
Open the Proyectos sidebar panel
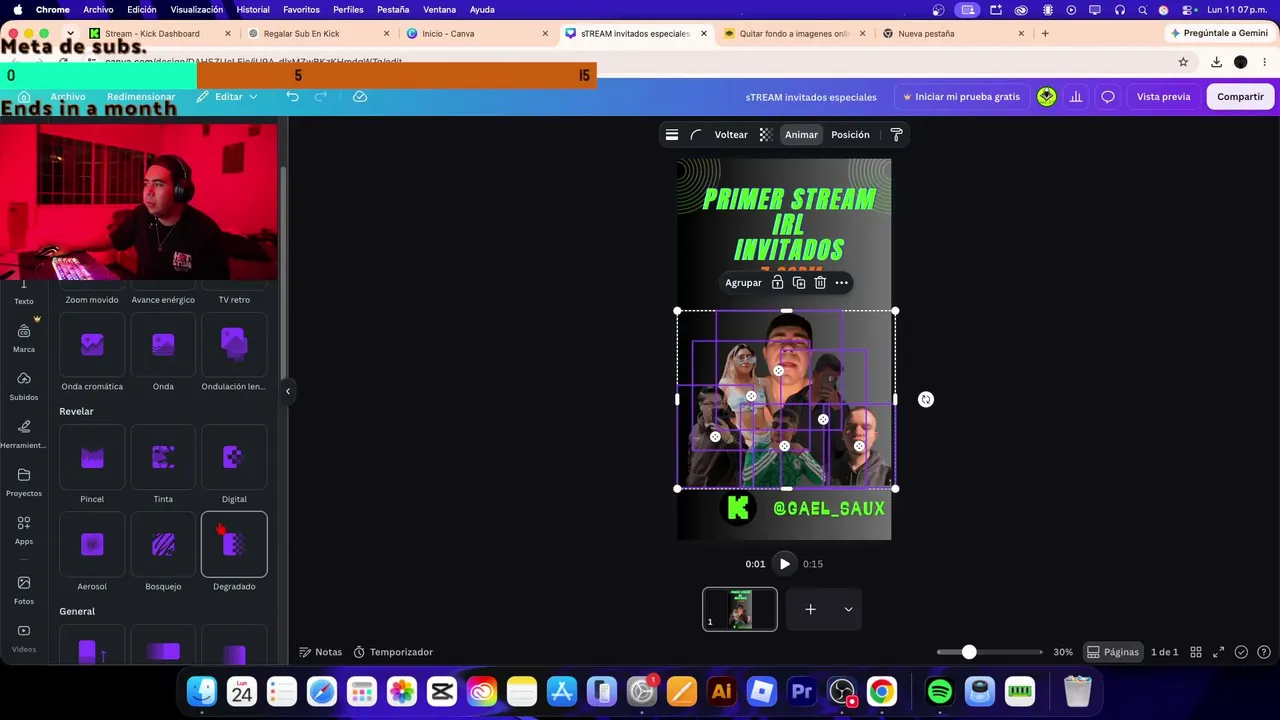point(24,482)
